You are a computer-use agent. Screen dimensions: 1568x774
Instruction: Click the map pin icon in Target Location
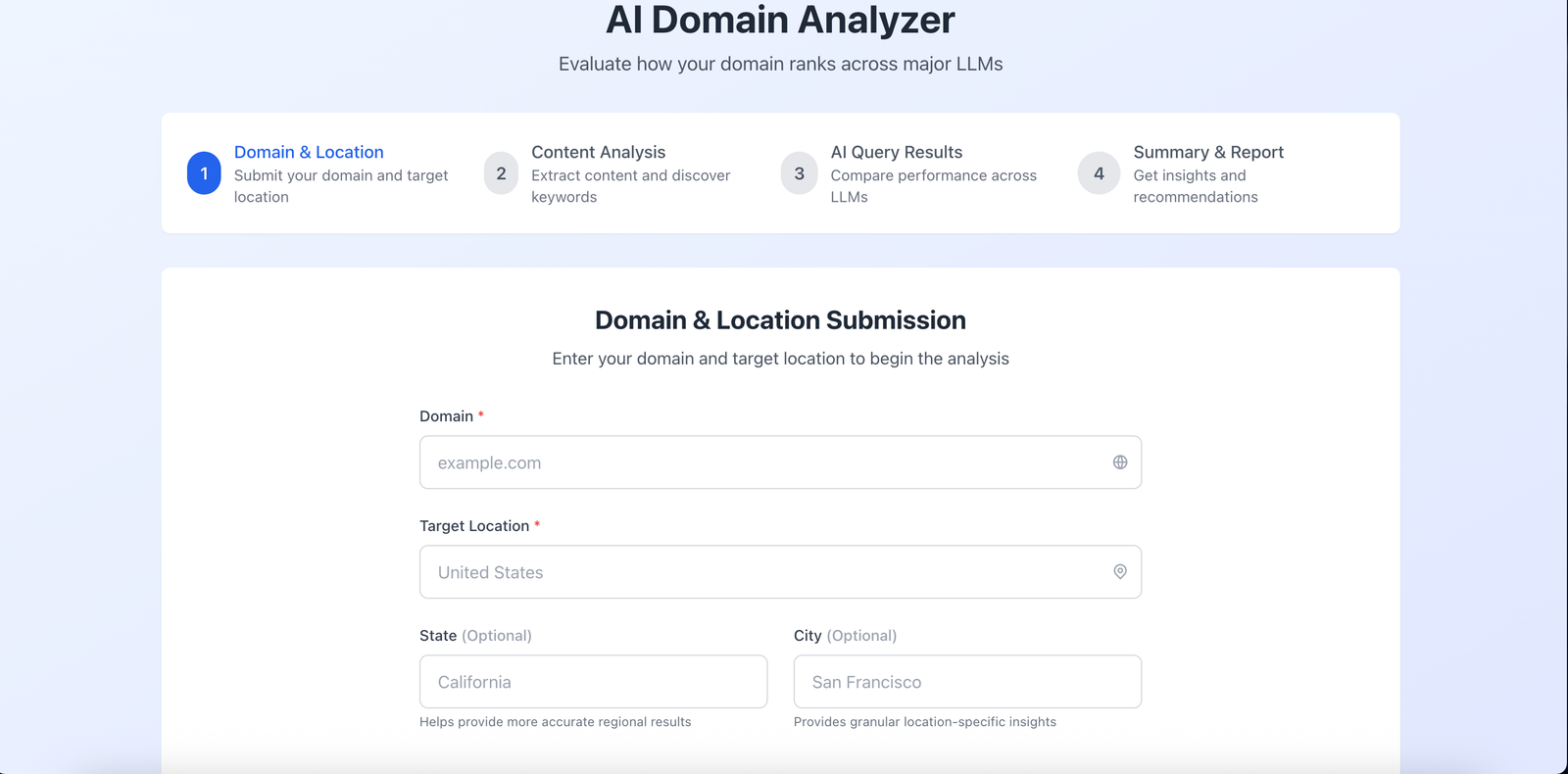pos(1120,572)
